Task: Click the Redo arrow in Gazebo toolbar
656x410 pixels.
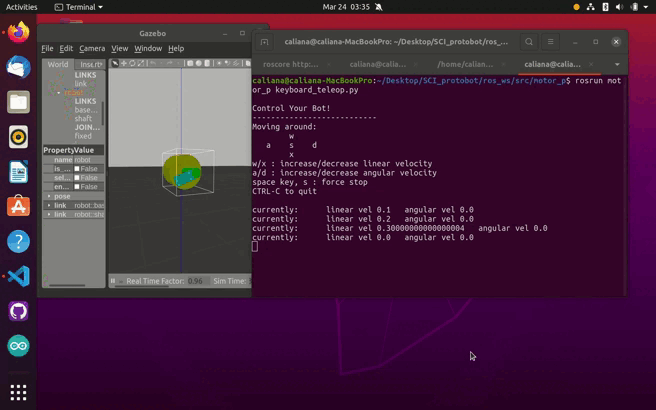Action: 169,63
